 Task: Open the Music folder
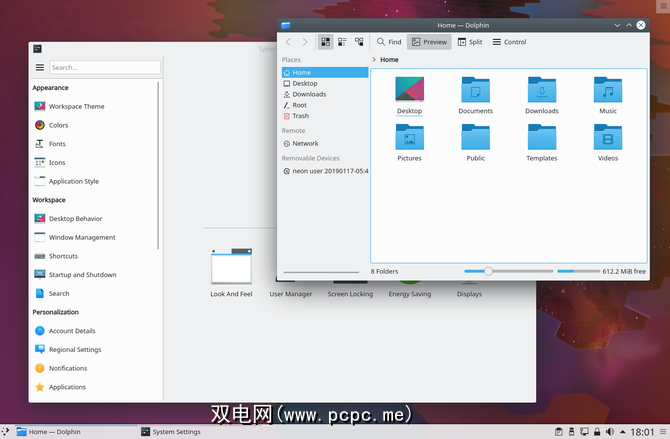(x=607, y=95)
